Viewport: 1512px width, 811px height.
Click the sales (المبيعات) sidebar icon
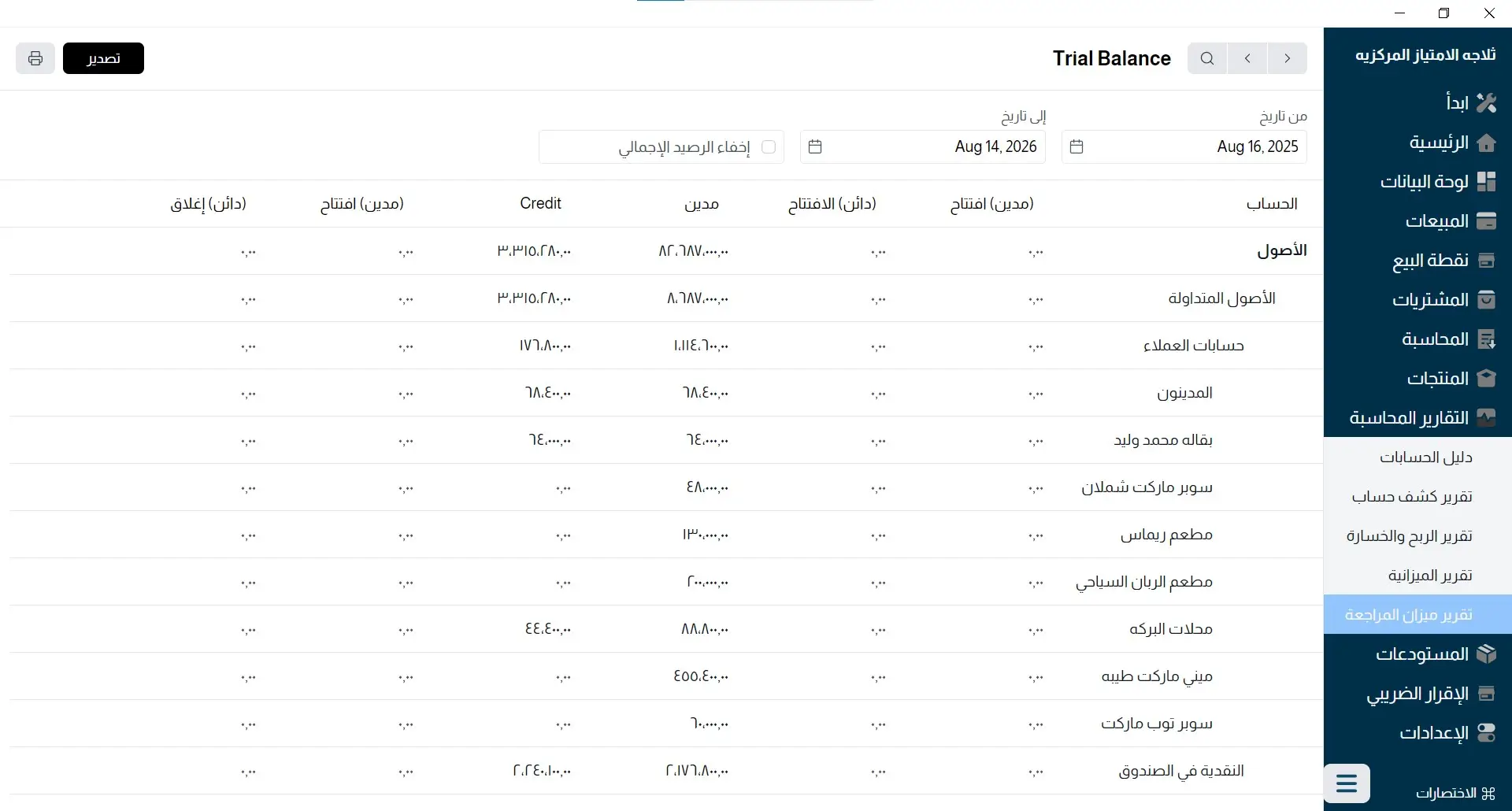(x=1486, y=221)
